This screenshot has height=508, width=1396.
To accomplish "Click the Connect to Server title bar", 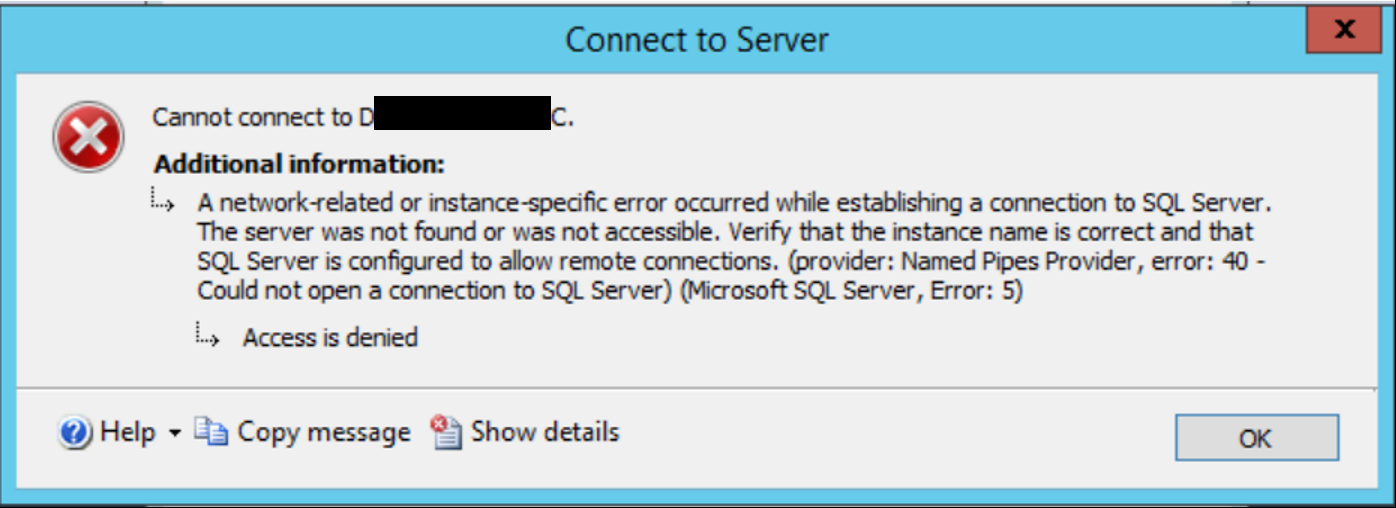I will point(697,39).
